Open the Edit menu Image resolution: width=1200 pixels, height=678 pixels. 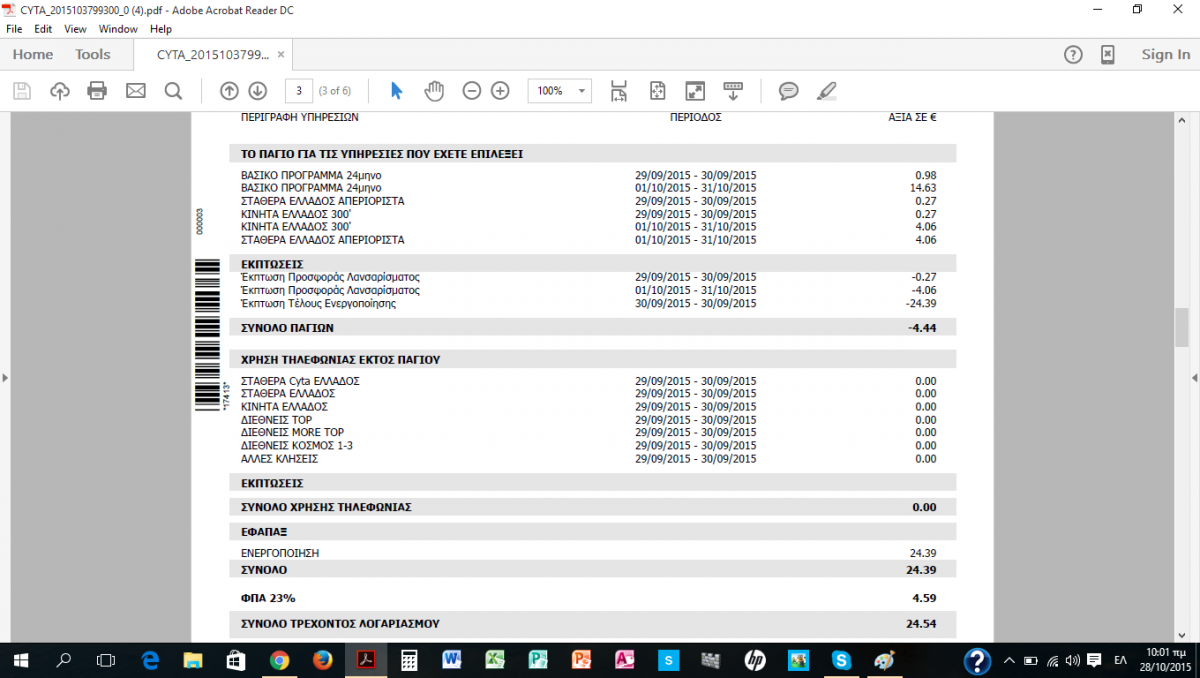43,29
